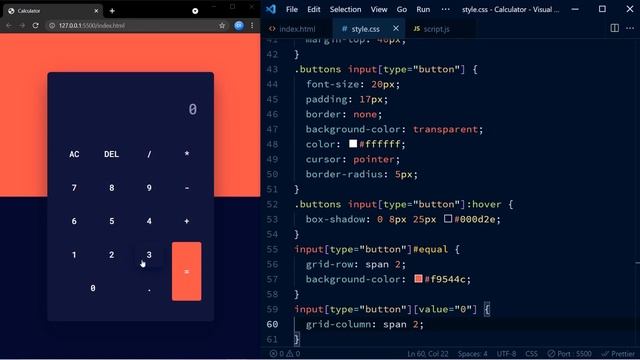The image size is (640, 360).
Task: Show more menu items ellipsis
Action: coord(446,9)
